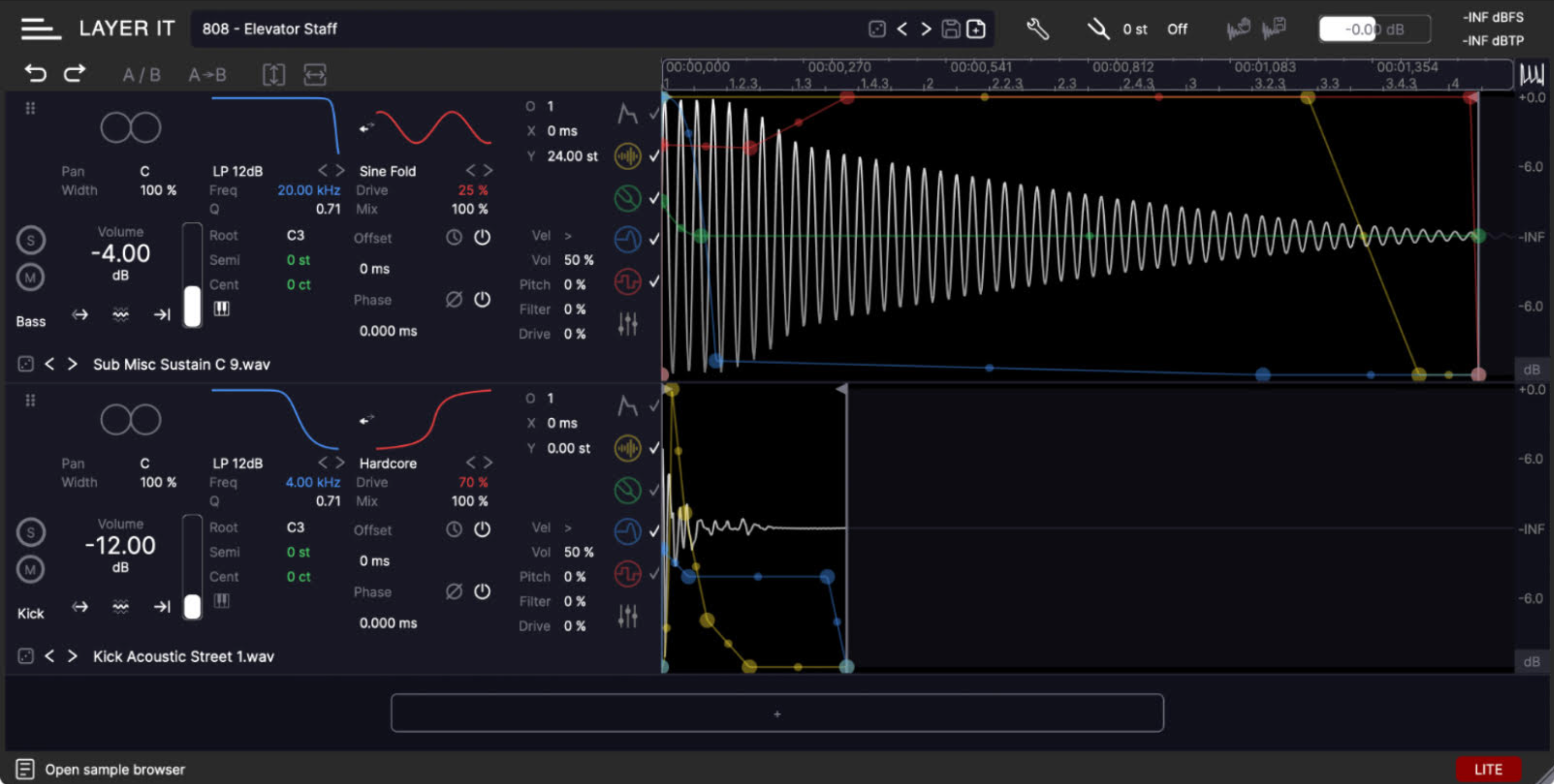Screen dimensions: 1554x784
Task: Solo the Bass layer
Action: point(30,240)
